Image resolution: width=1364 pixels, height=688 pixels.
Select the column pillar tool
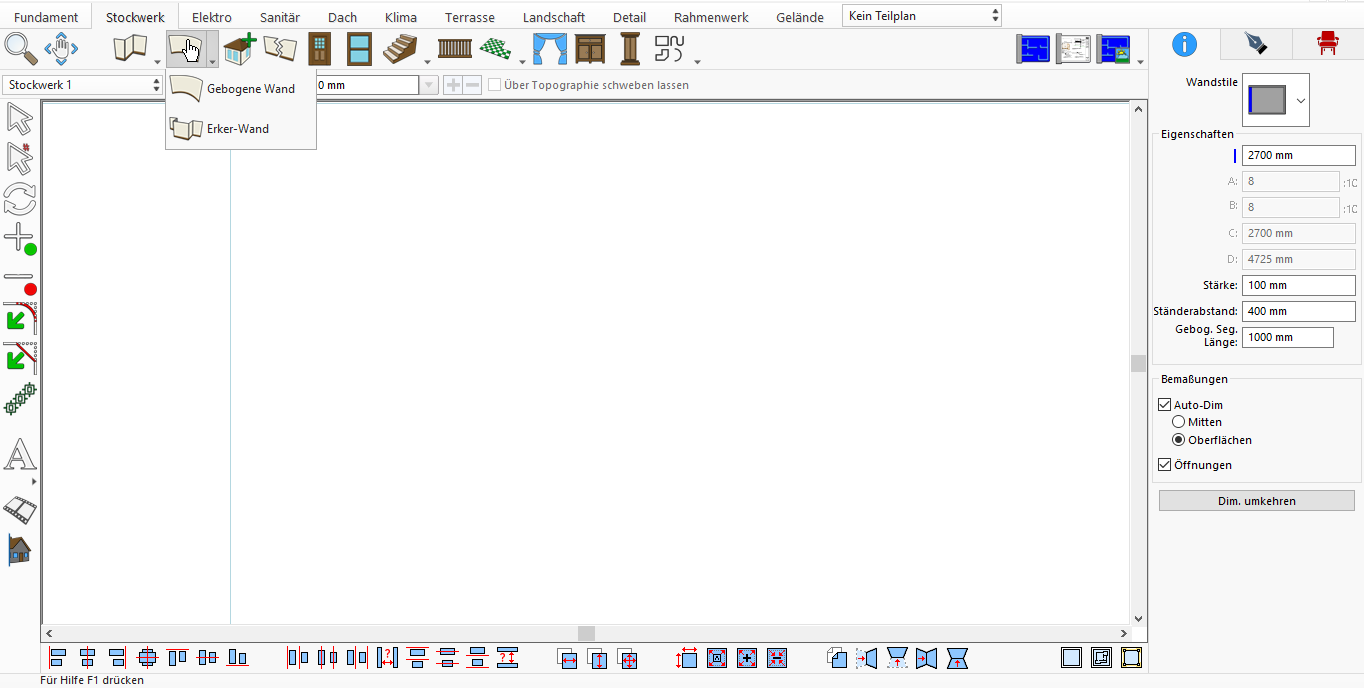[630, 48]
